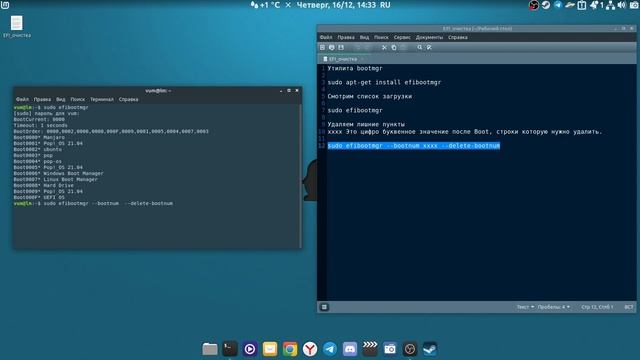Viewport: 640px width, 360px height.
Task: Open Правка menu in text editor
Action: 346,37
